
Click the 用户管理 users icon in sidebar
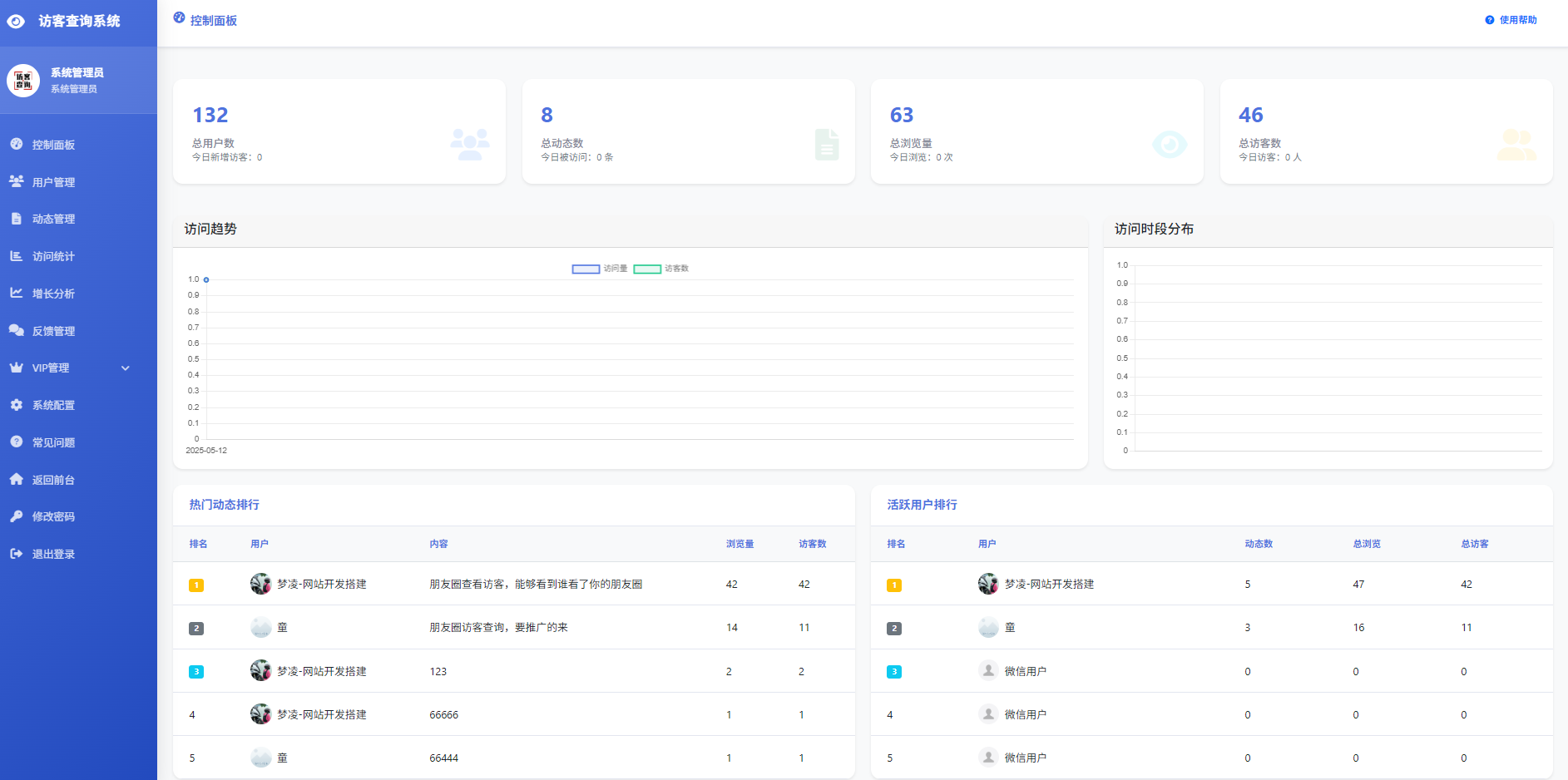16,181
